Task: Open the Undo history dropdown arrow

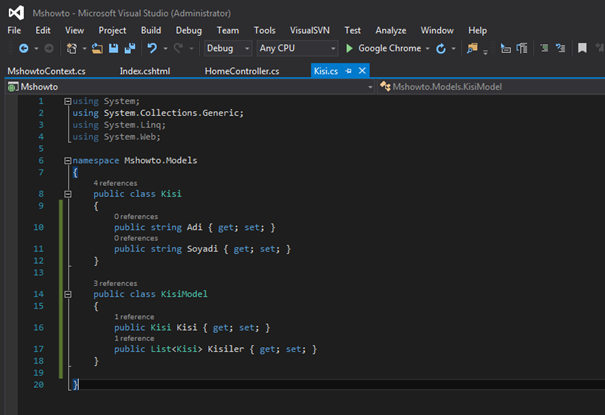Action: click(165, 49)
